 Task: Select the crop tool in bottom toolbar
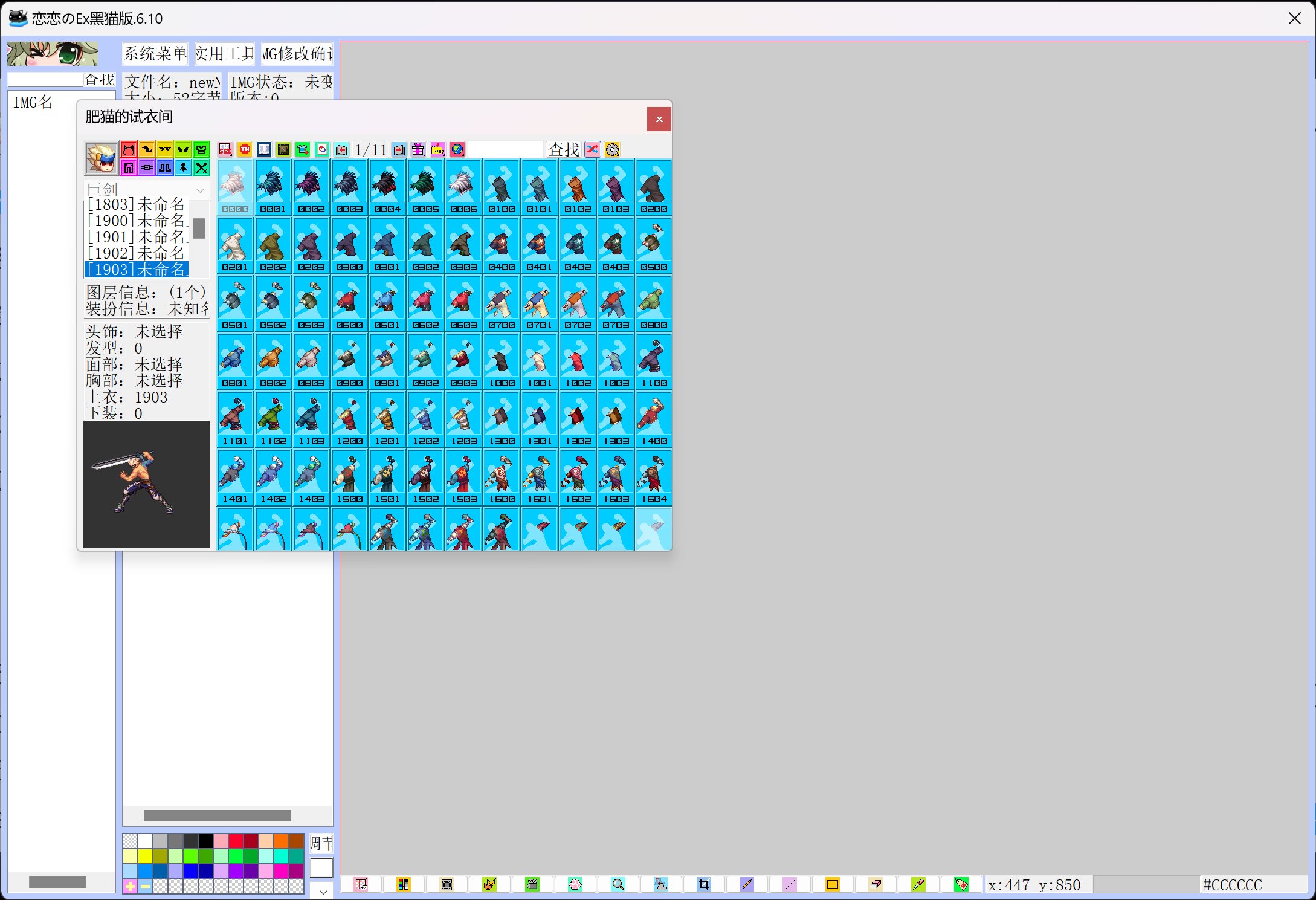coord(704,884)
